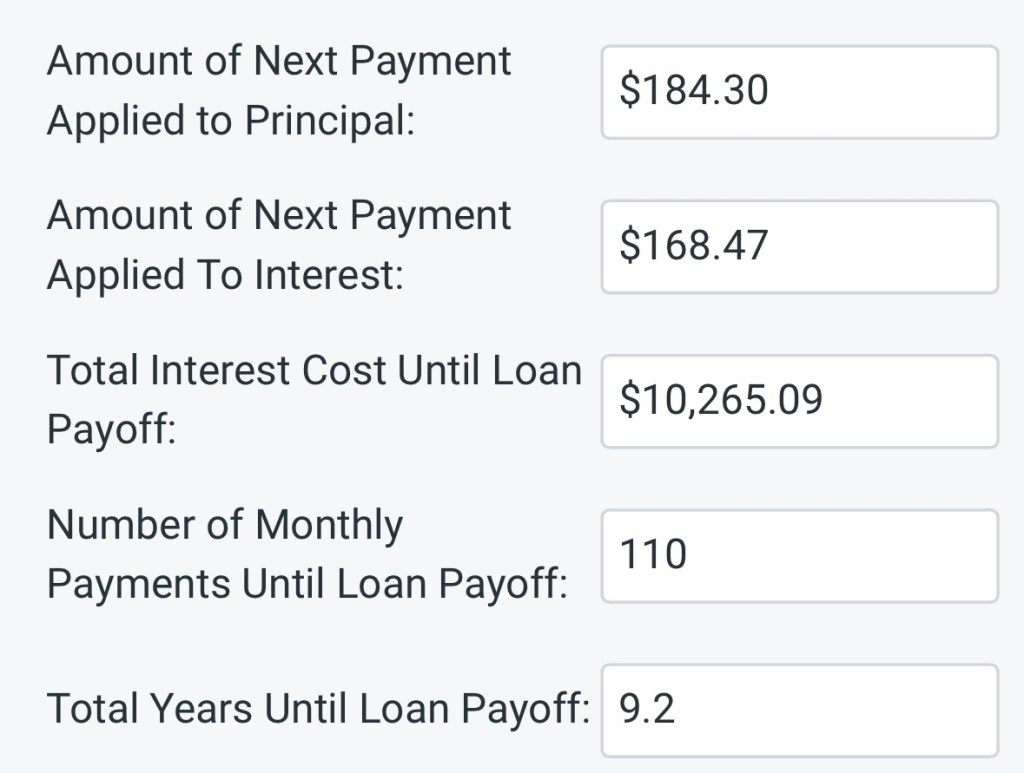Click on the $184.30 value text

click(694, 92)
